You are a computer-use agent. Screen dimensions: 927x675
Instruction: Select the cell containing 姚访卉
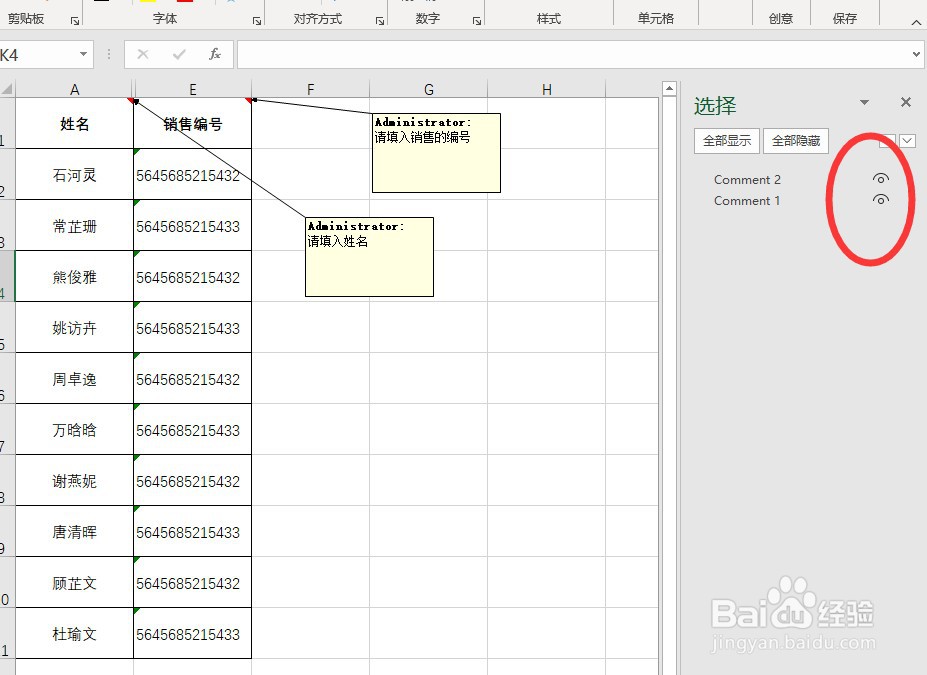point(74,327)
